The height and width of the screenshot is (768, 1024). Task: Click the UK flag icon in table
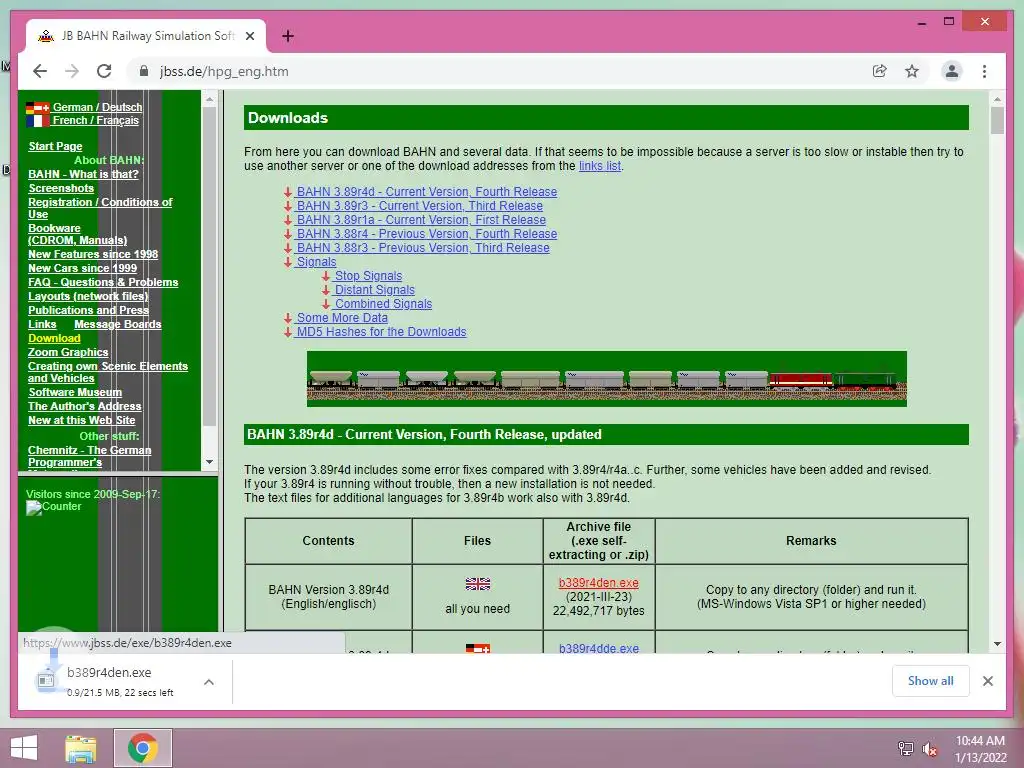(x=477, y=584)
